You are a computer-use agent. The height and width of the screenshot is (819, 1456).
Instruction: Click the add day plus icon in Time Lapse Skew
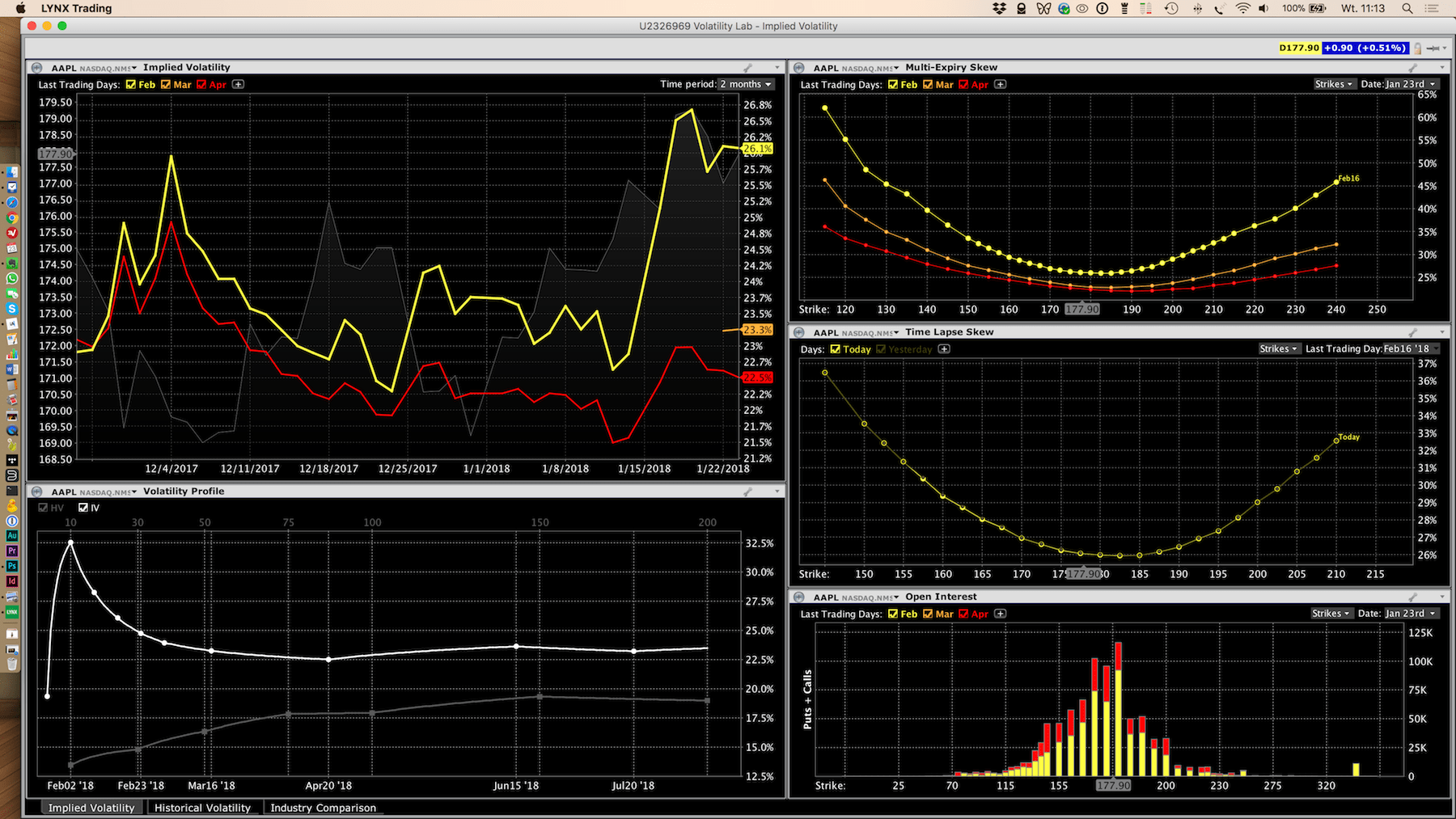944,349
